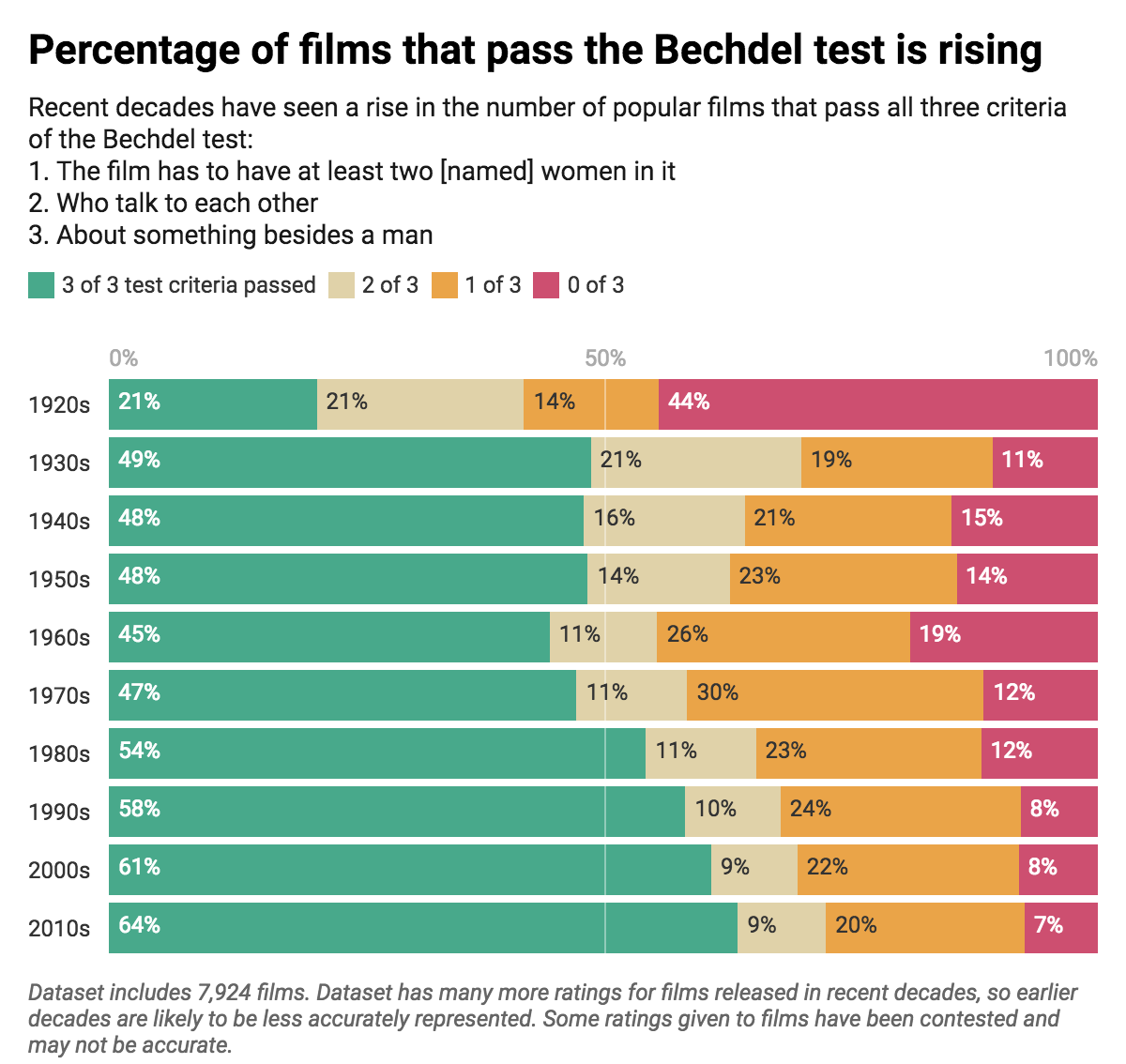Click the 1980s row label
The height and width of the screenshot is (1064, 1126).
59,754
